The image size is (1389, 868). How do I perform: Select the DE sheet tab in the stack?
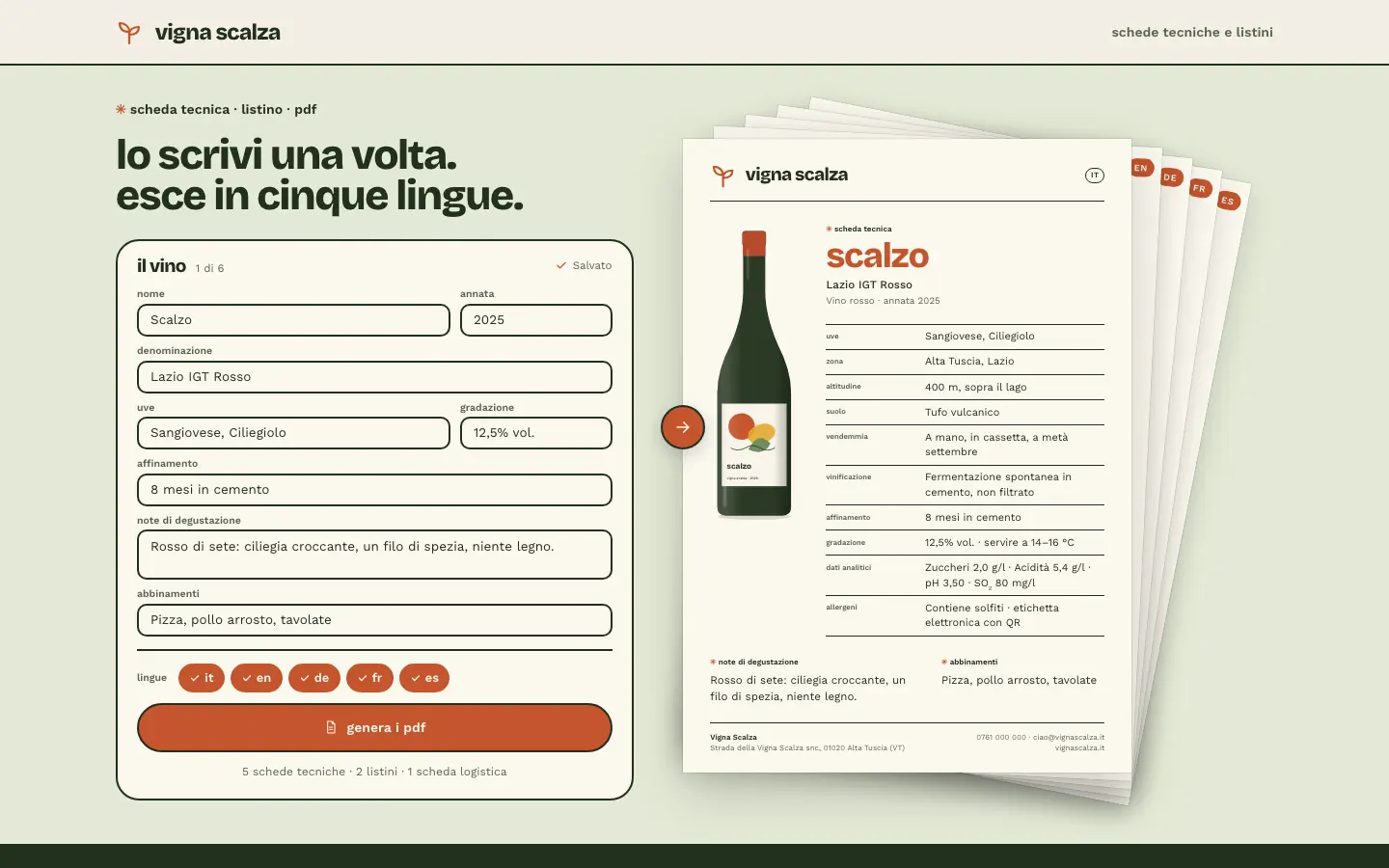coord(1170,177)
